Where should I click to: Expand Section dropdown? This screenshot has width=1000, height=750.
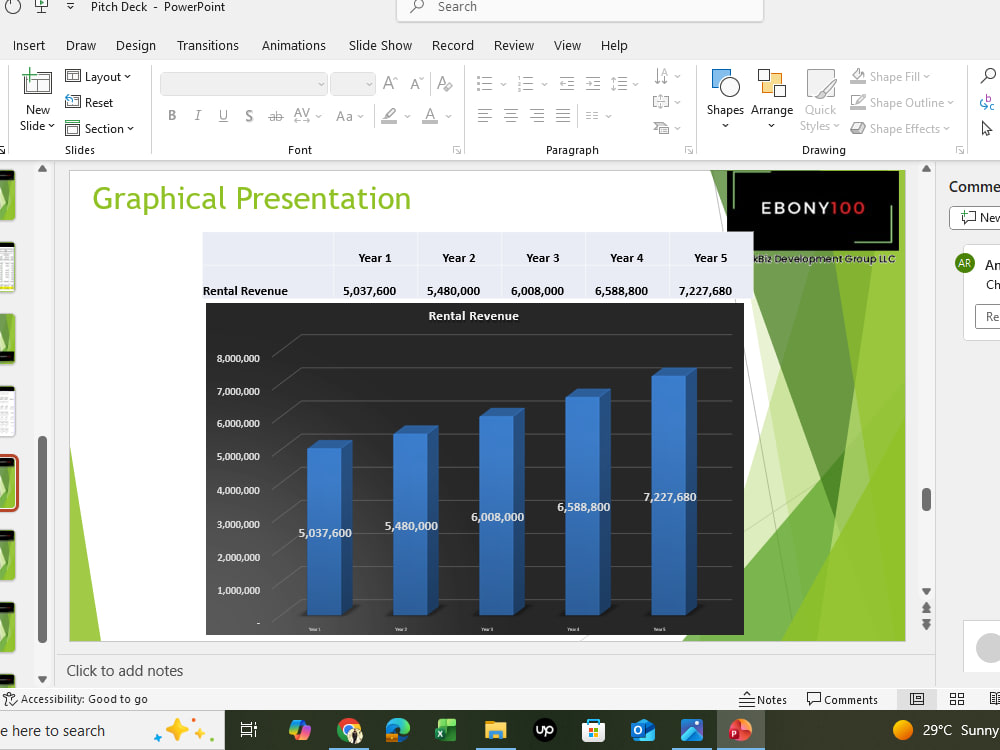[99, 128]
